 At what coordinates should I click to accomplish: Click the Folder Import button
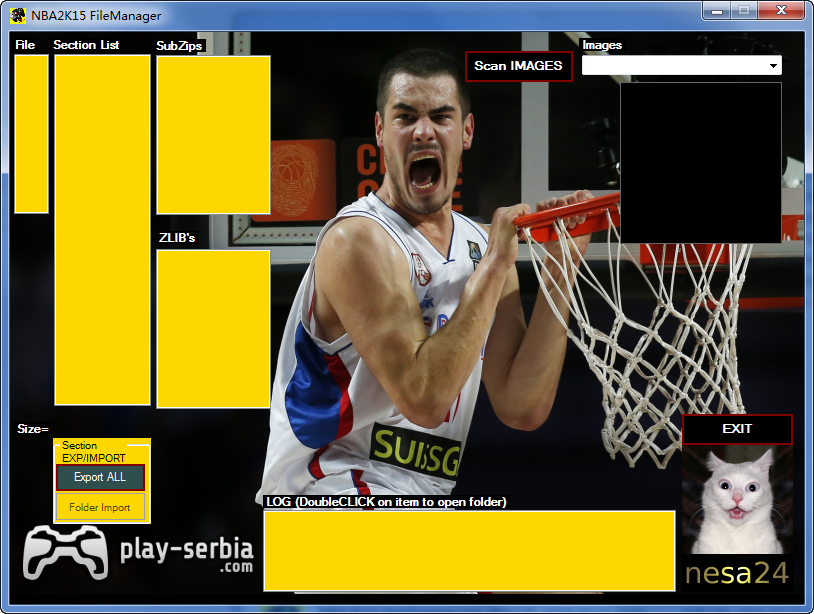pos(100,507)
